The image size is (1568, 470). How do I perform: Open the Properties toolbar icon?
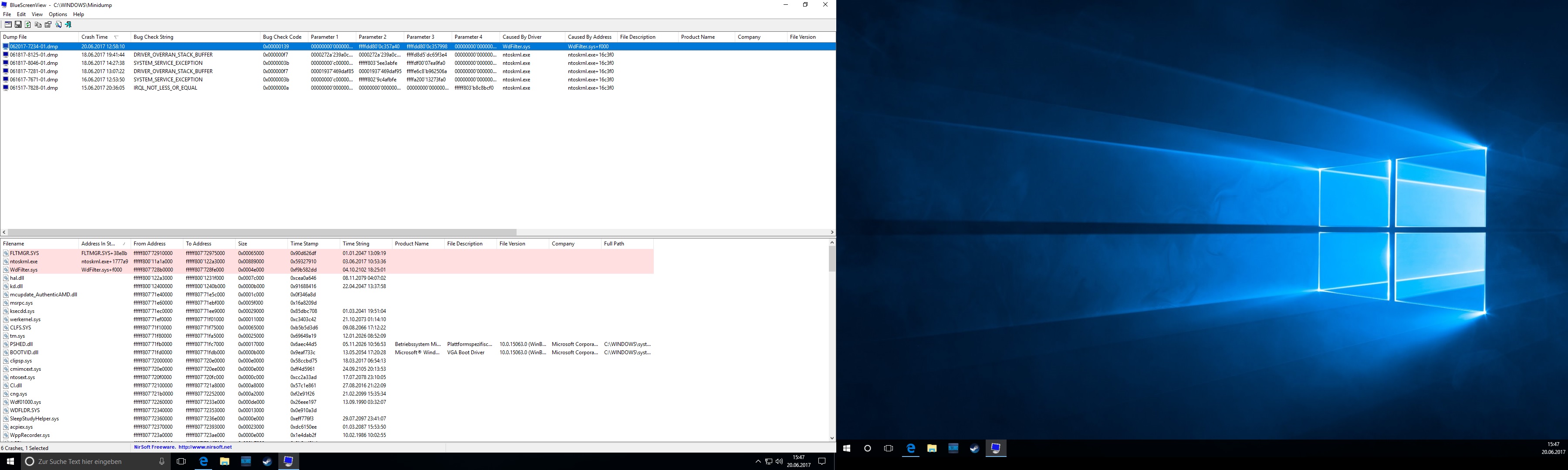tap(48, 25)
